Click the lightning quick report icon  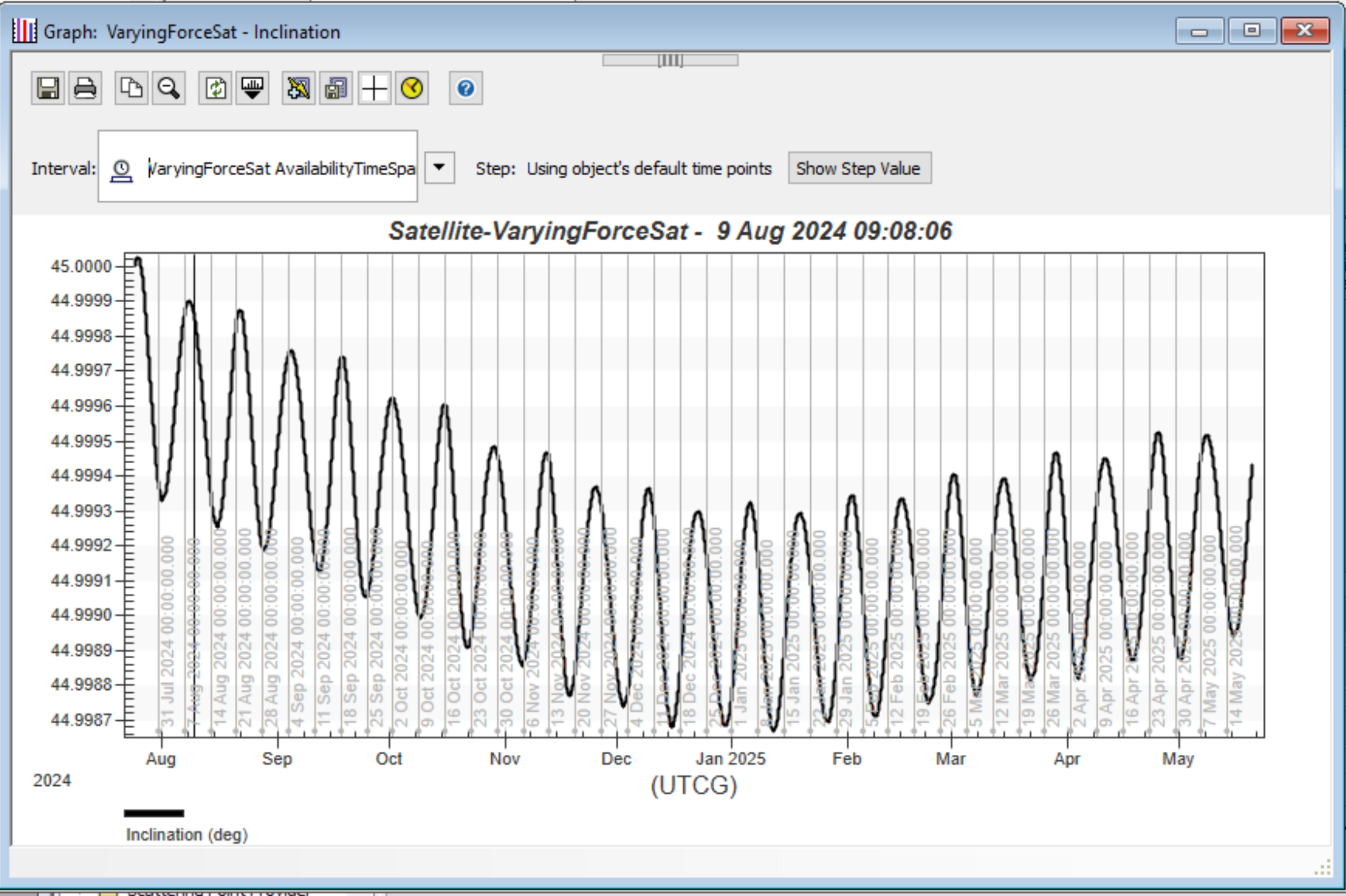299,89
